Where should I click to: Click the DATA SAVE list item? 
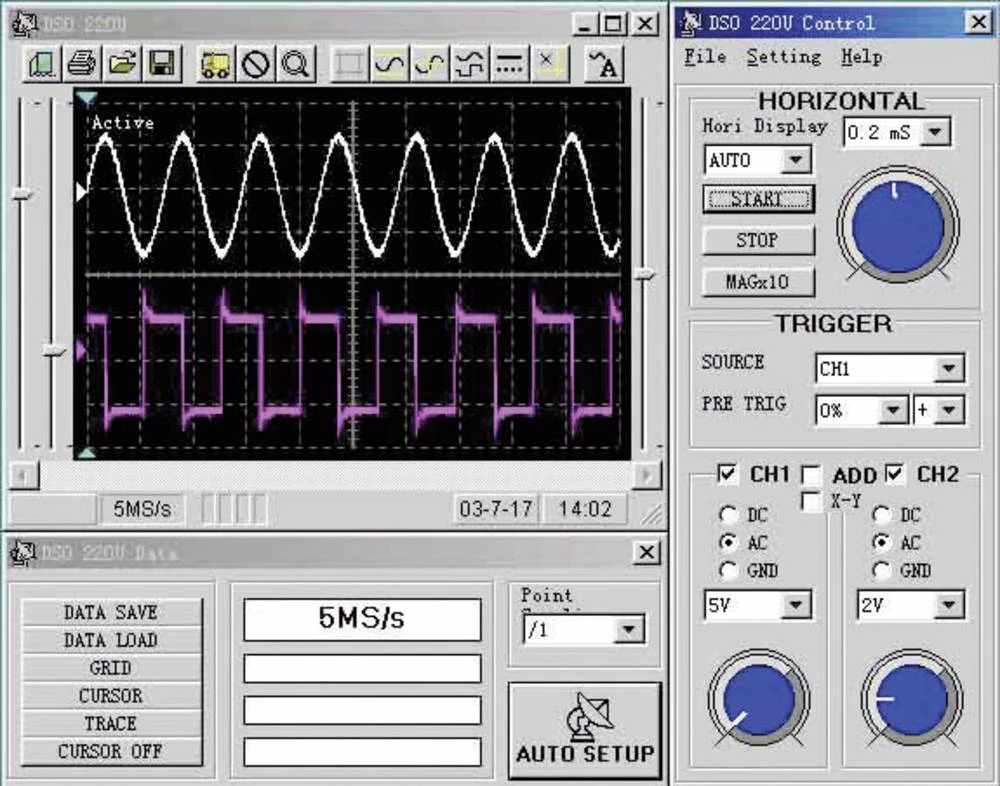tap(111, 612)
